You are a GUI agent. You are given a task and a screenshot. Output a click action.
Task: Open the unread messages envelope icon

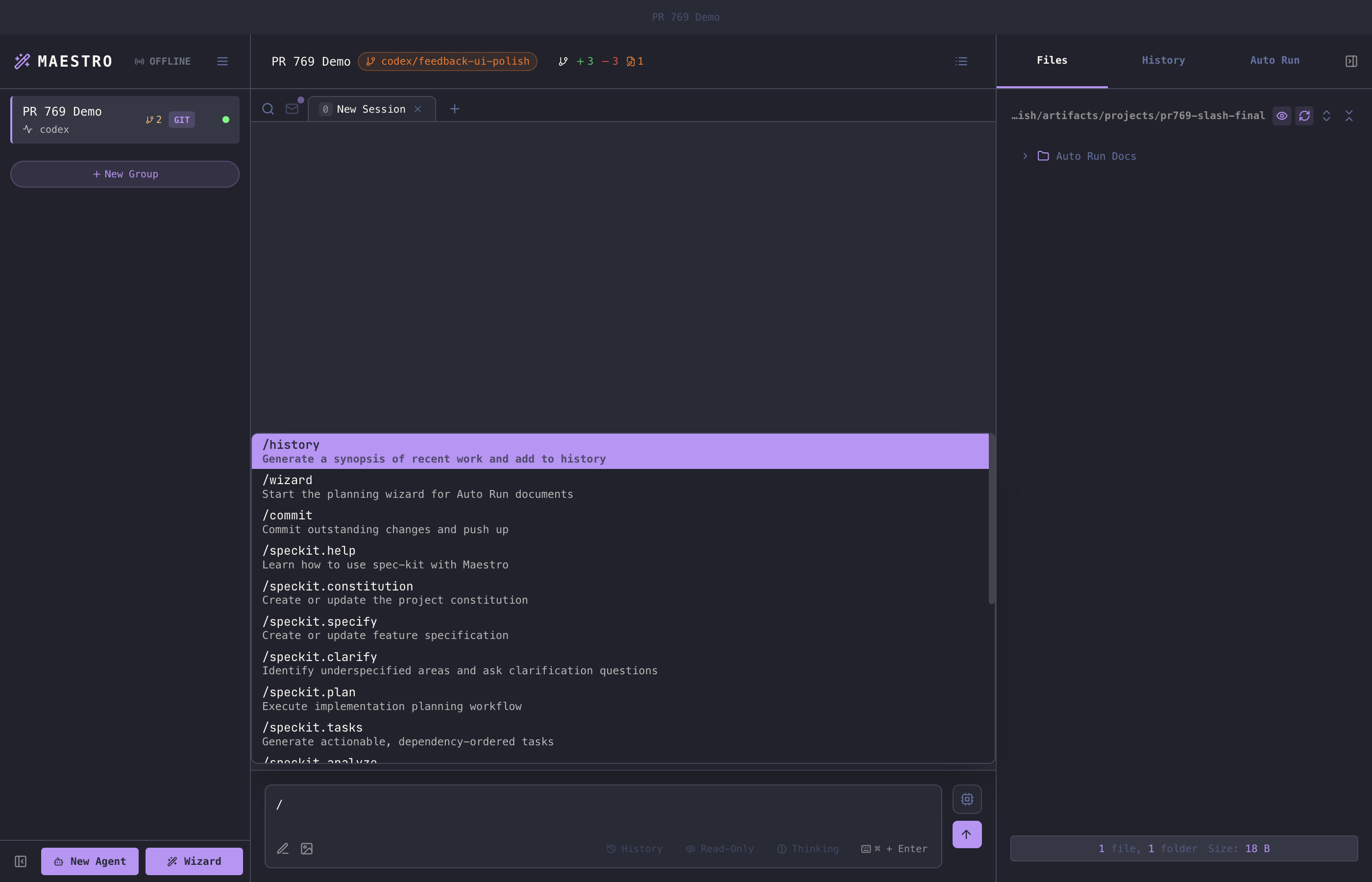tap(292, 109)
